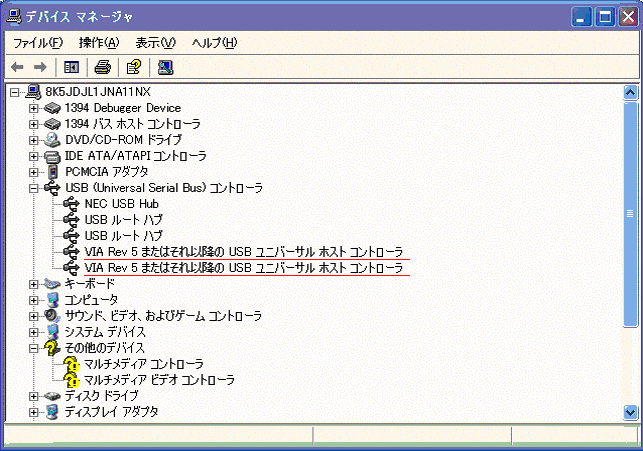643x451 pixels.
Task: Click the vertical scrollbar down arrow
Action: click(x=630, y=411)
